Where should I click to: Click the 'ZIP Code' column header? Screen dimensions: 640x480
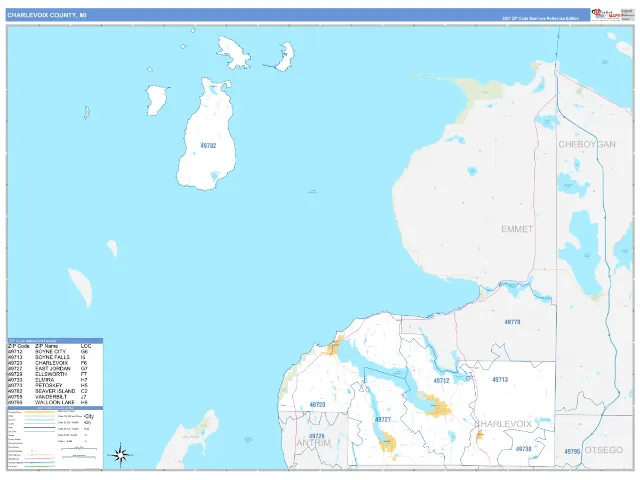[x=19, y=346]
